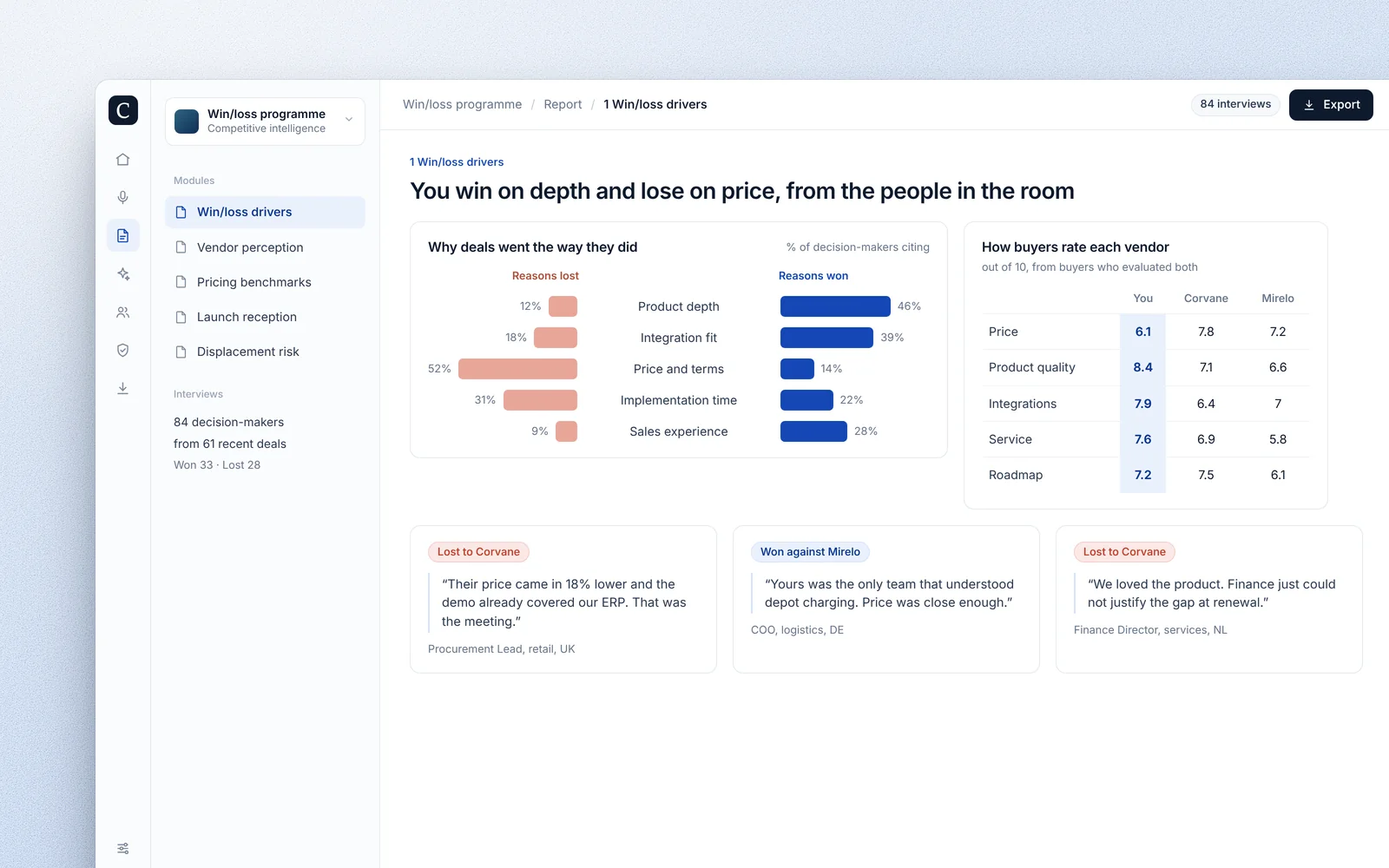Click the download icon in the rail
The image size is (1389, 868).
click(x=123, y=388)
